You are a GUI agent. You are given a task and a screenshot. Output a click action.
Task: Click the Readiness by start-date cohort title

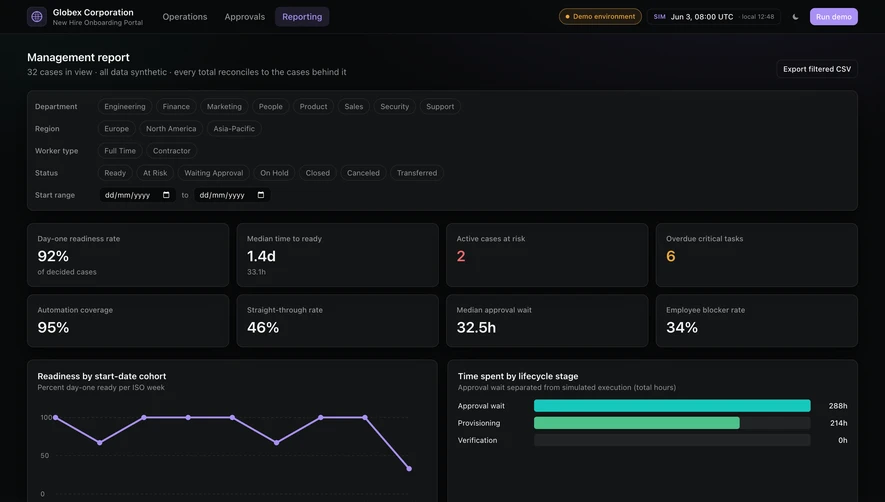(102, 376)
